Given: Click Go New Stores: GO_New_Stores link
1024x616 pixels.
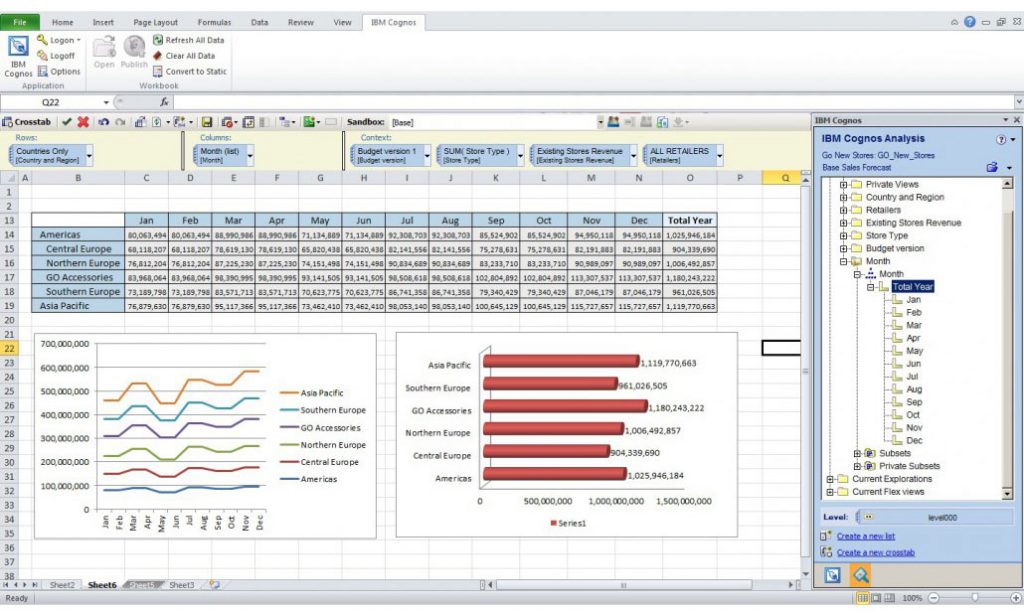Looking at the screenshot, I should (x=878, y=155).
